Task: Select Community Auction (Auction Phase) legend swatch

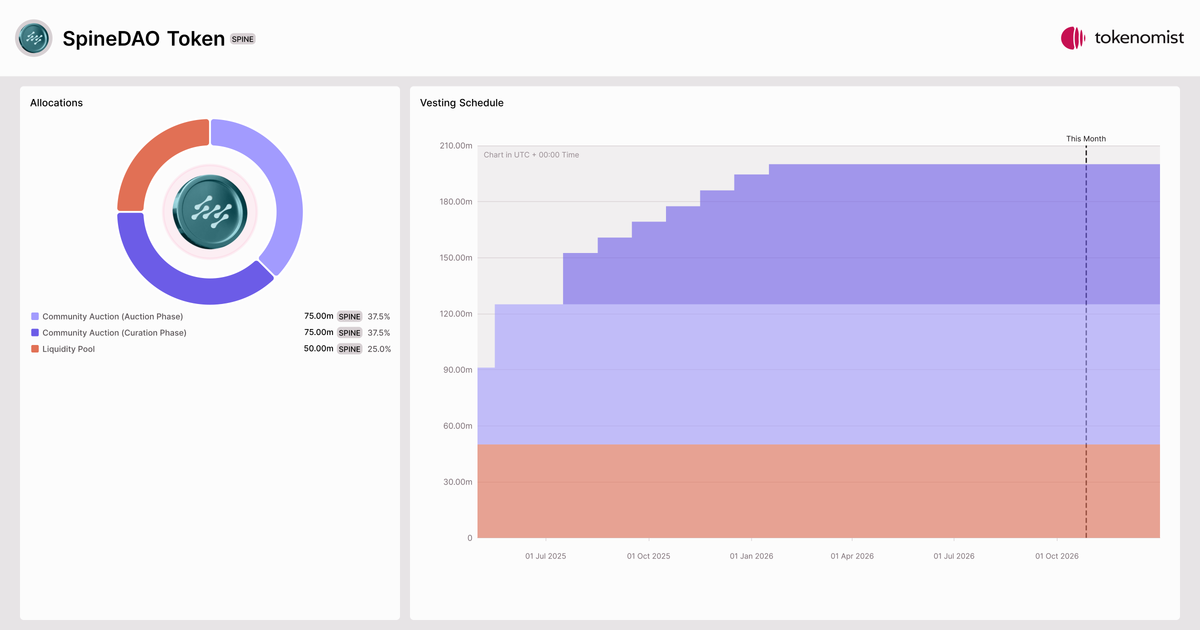Action: (x=35, y=316)
